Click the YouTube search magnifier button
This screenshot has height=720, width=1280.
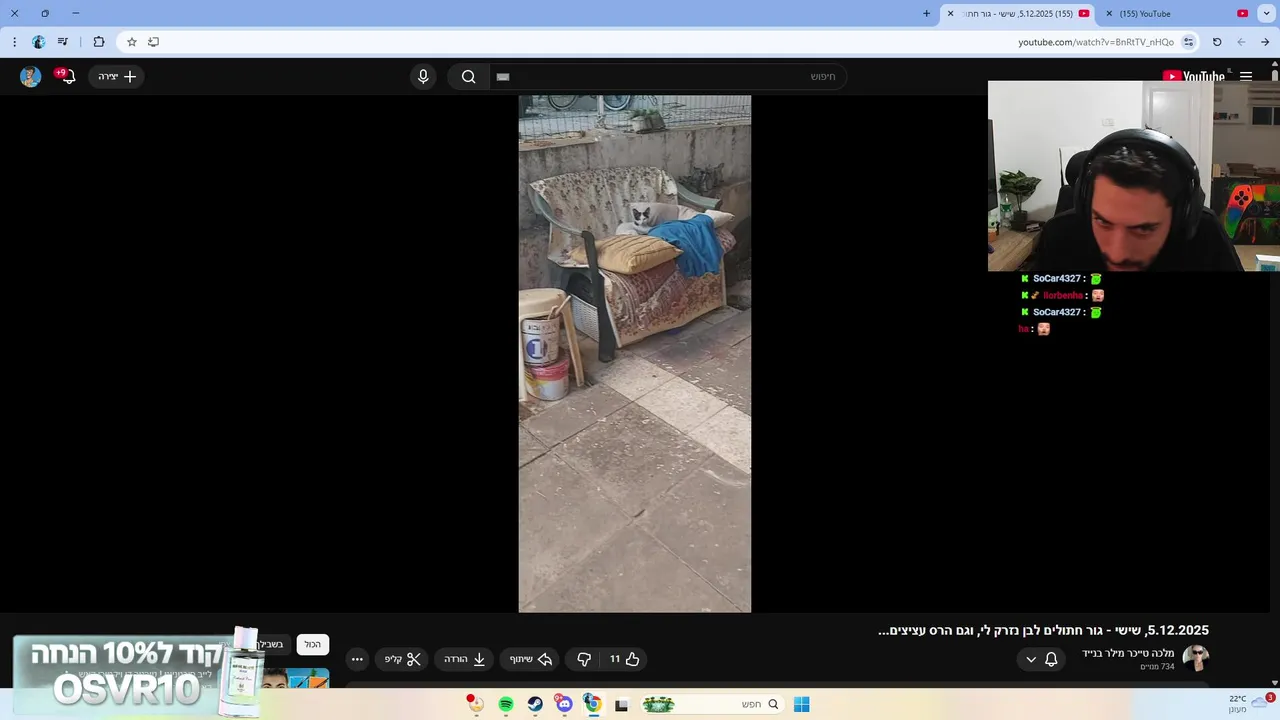pyautogui.click(x=468, y=77)
